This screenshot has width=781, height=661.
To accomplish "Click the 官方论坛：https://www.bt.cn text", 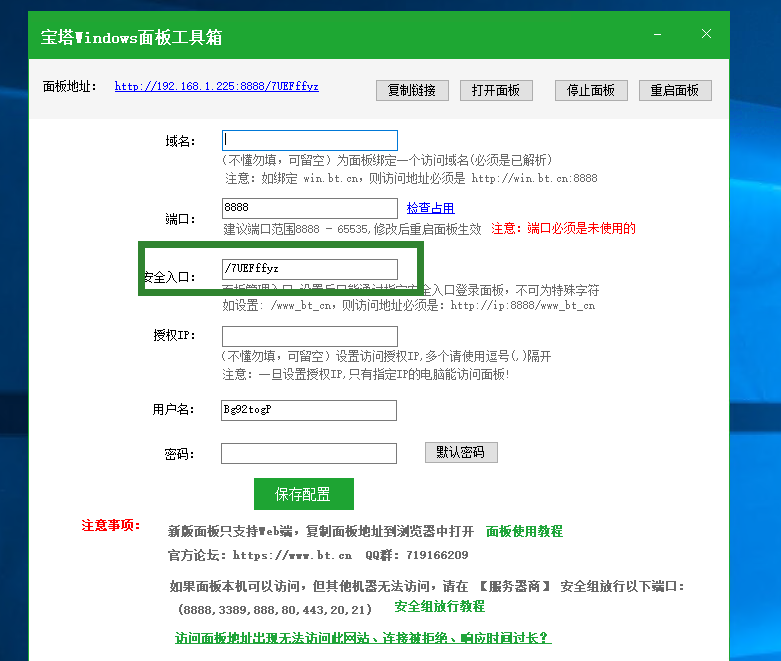I will point(260,555).
